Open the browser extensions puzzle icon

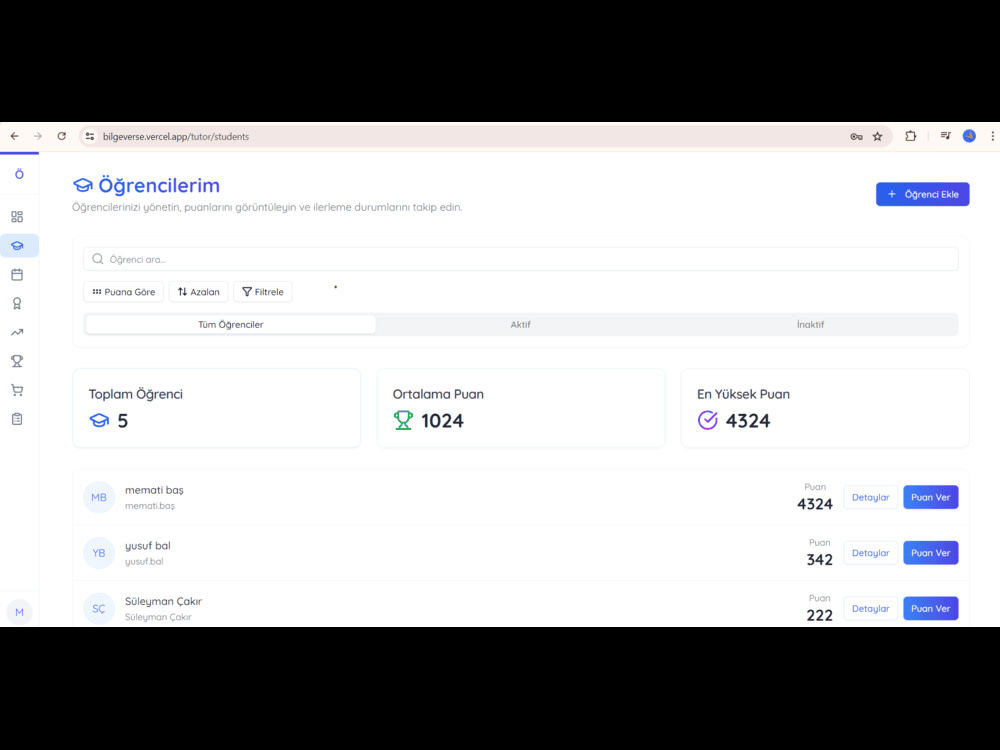(x=911, y=136)
